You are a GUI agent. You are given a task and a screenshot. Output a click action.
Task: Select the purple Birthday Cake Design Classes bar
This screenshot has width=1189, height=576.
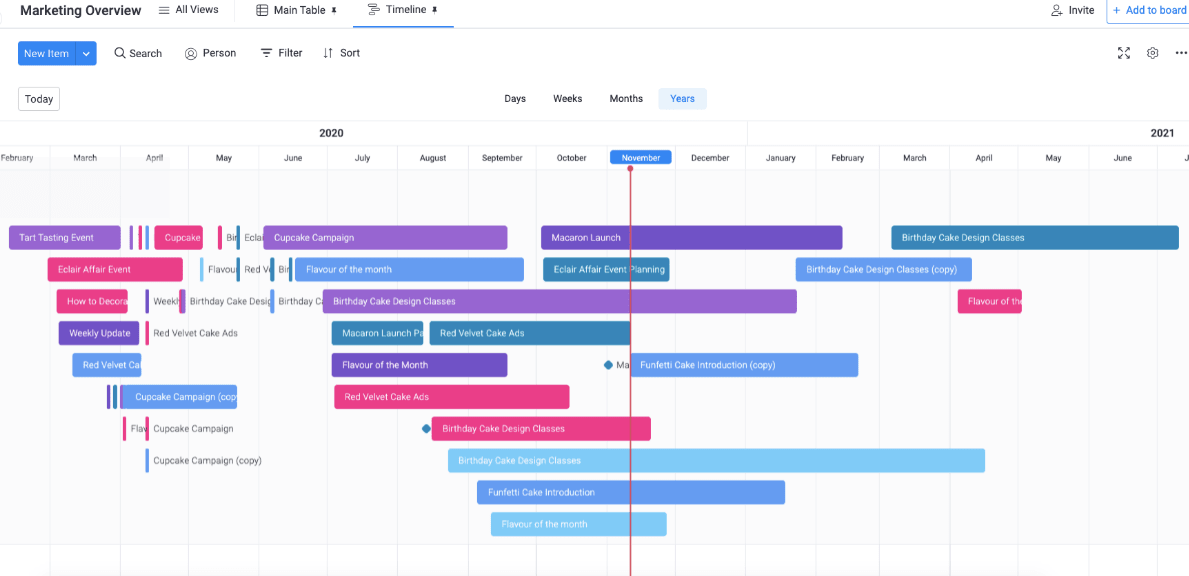tap(560, 301)
